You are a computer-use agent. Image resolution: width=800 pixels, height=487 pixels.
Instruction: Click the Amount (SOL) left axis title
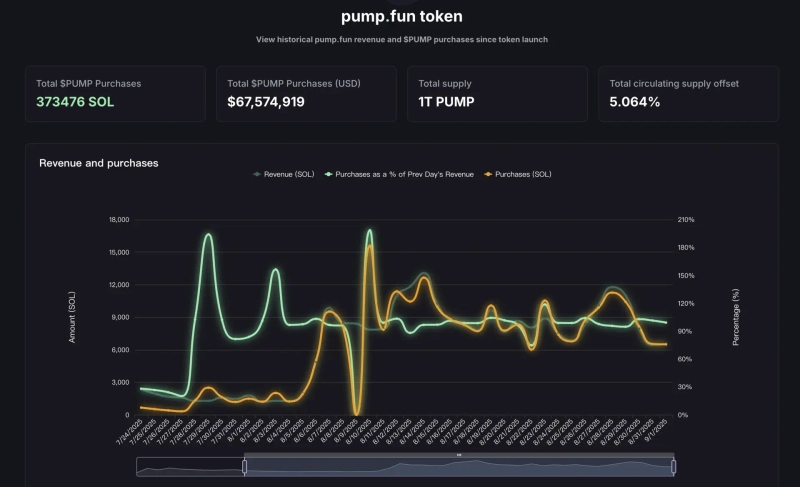click(x=72, y=316)
